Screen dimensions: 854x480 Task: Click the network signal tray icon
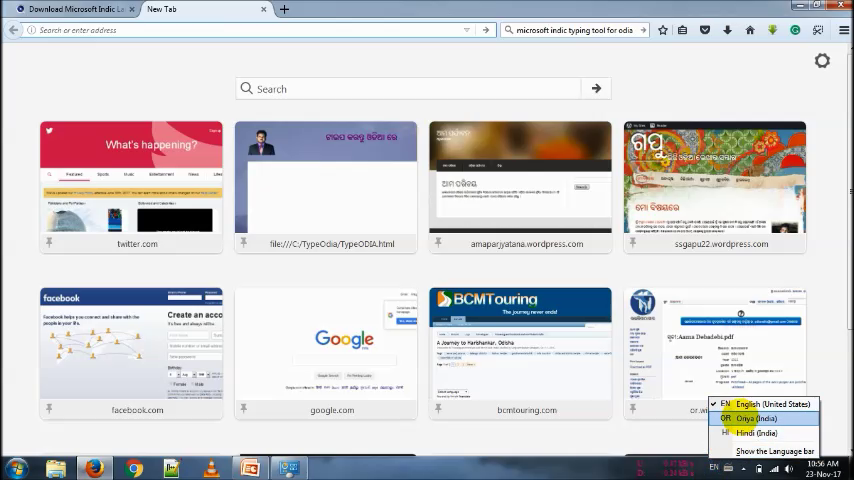click(x=774, y=468)
